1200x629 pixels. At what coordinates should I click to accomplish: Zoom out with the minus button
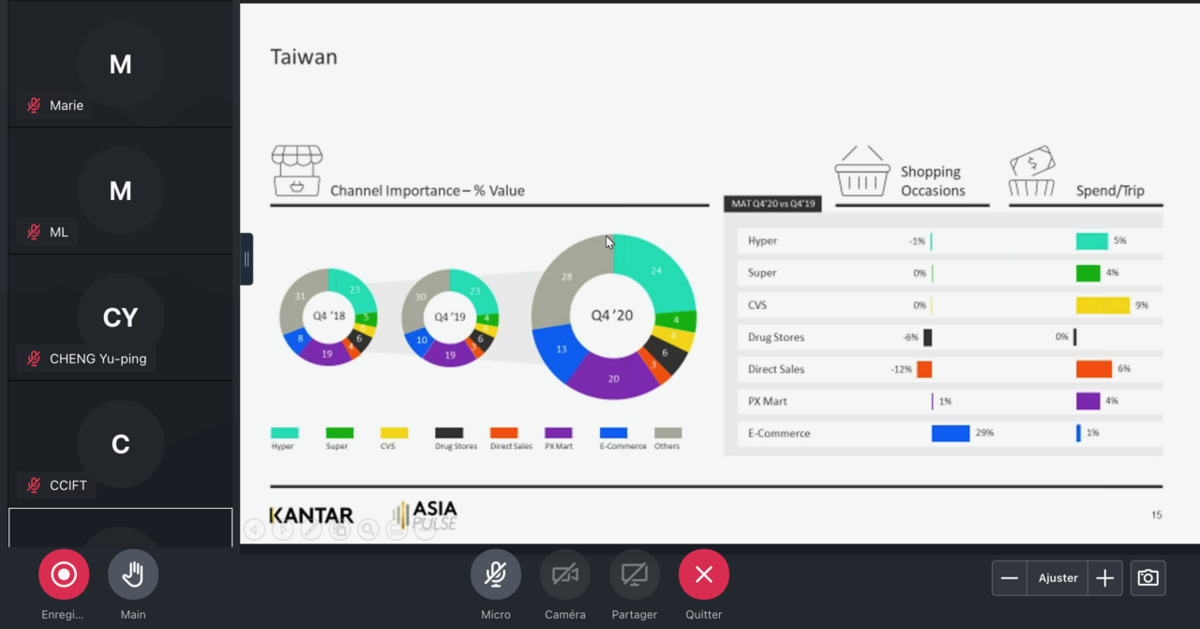click(x=1010, y=578)
